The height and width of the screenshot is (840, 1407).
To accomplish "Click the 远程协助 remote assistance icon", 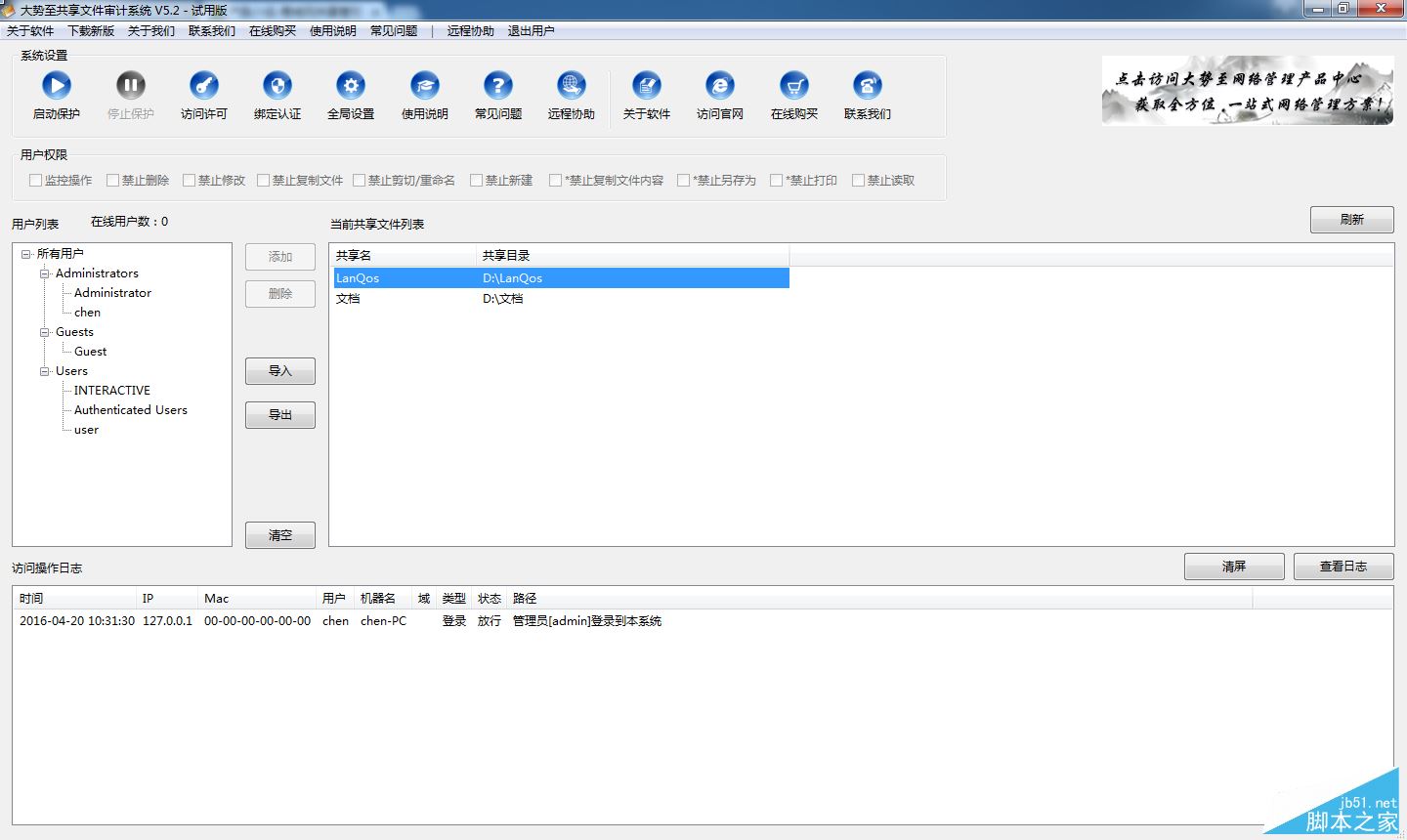I will 572,86.
